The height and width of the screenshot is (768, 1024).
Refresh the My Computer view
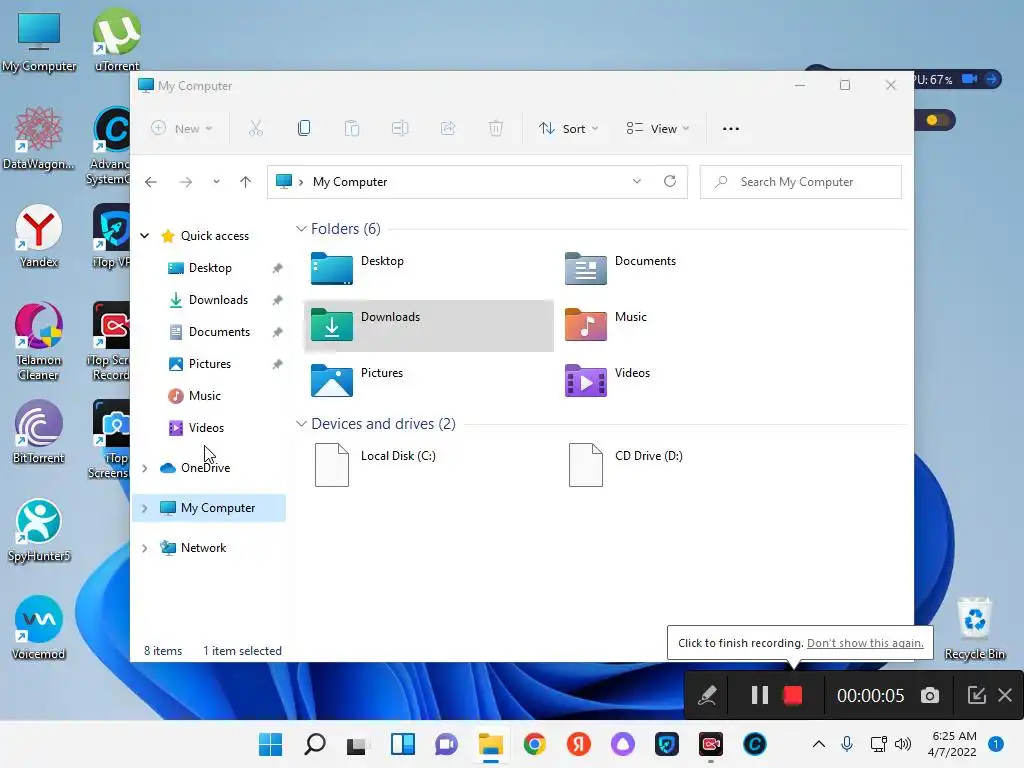(670, 182)
